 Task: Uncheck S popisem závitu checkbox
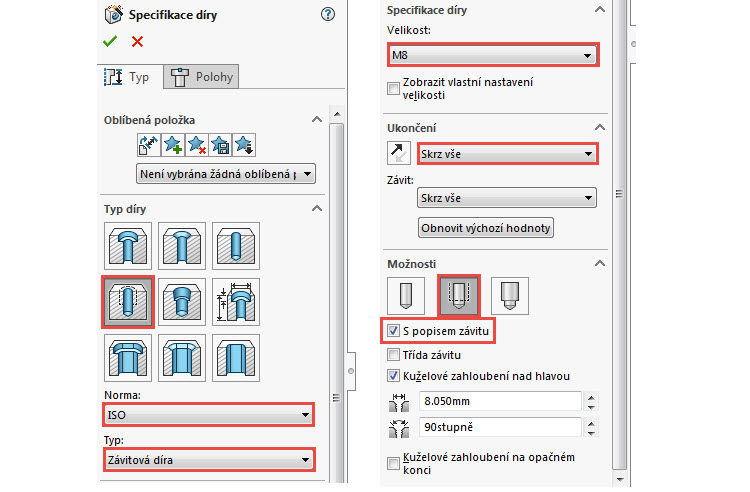click(393, 331)
